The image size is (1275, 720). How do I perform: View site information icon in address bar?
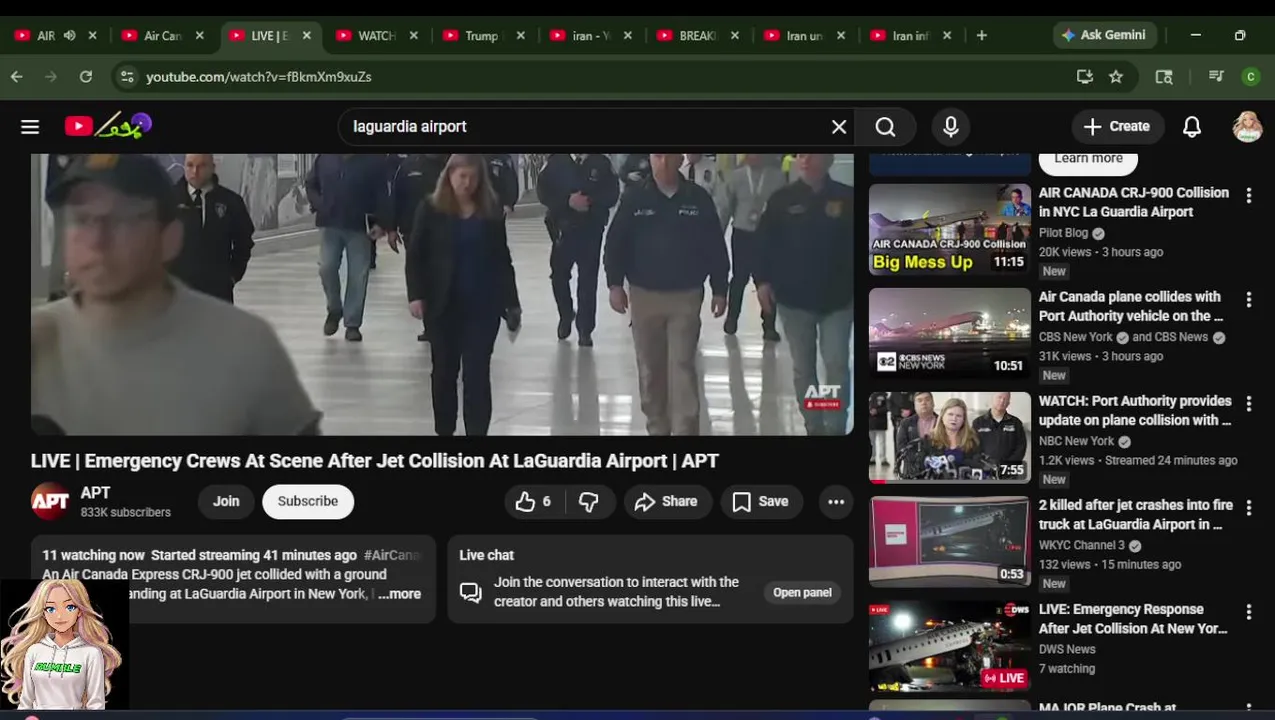point(125,77)
